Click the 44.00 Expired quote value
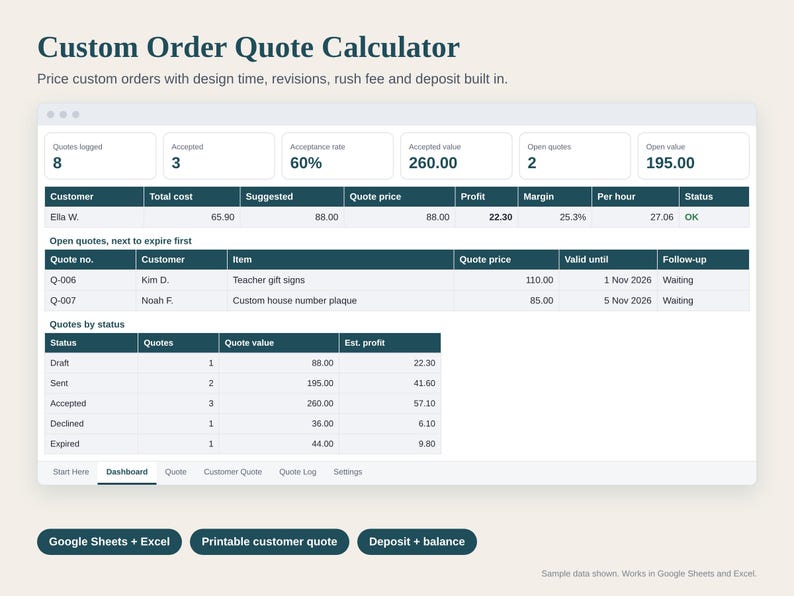The image size is (794, 596). [279, 444]
